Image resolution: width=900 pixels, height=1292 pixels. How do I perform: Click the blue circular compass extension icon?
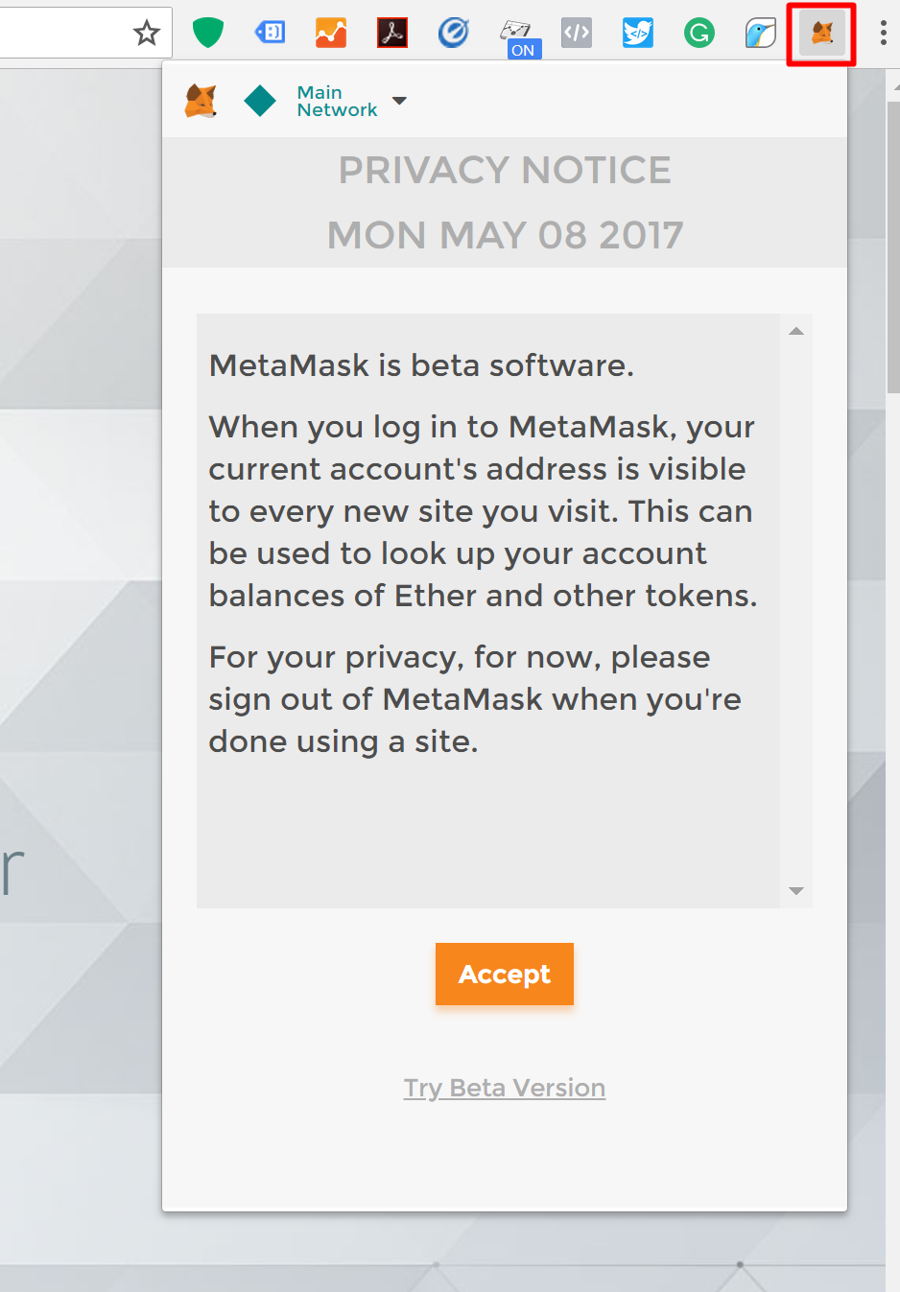tap(453, 33)
